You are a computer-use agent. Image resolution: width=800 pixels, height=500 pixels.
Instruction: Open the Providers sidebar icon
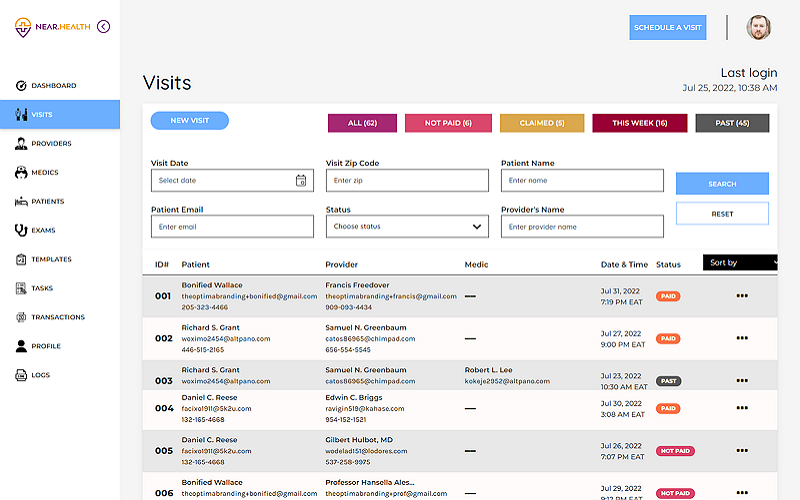tap(21, 144)
